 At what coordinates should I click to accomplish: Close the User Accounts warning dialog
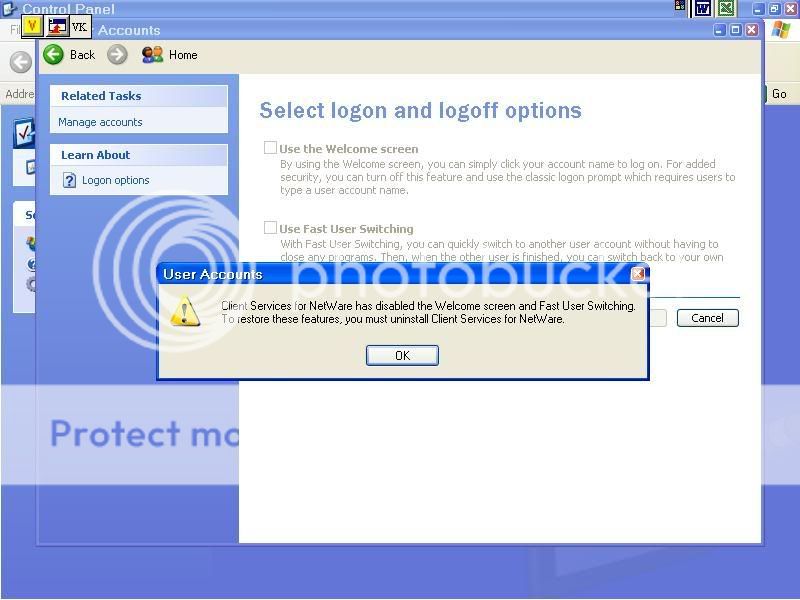tap(638, 274)
